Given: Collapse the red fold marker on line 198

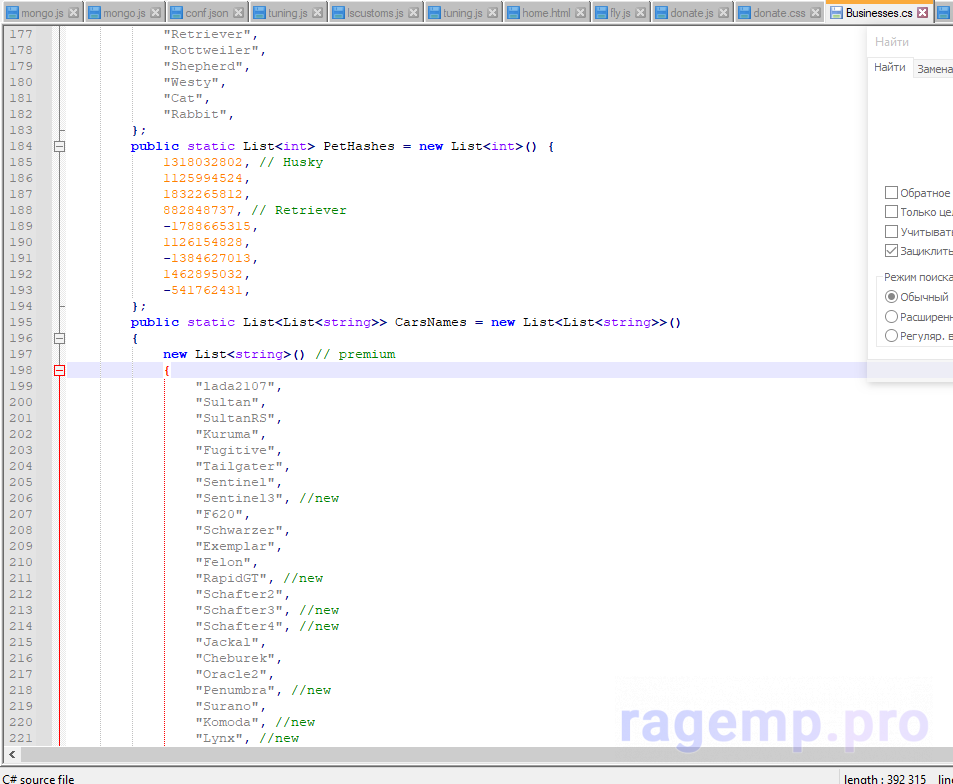Looking at the screenshot, I should pyautogui.click(x=60, y=370).
